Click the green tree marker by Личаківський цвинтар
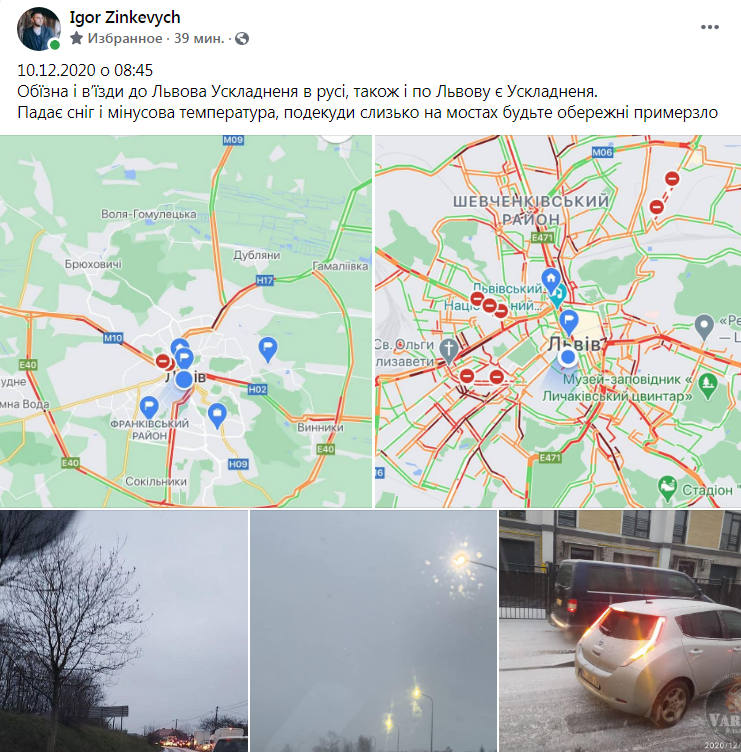The height and width of the screenshot is (752, 741). tap(708, 385)
